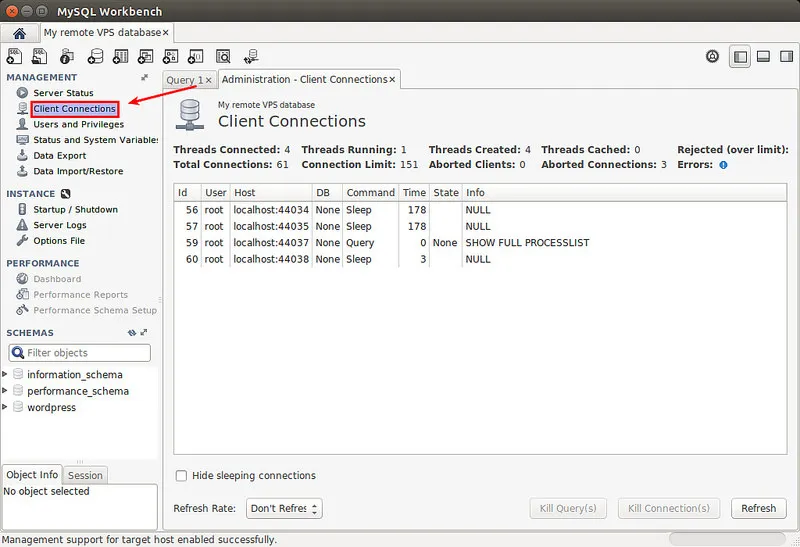The width and height of the screenshot is (800, 547).
Task: Open the Refresh Rate dropdown
Action: point(284,508)
